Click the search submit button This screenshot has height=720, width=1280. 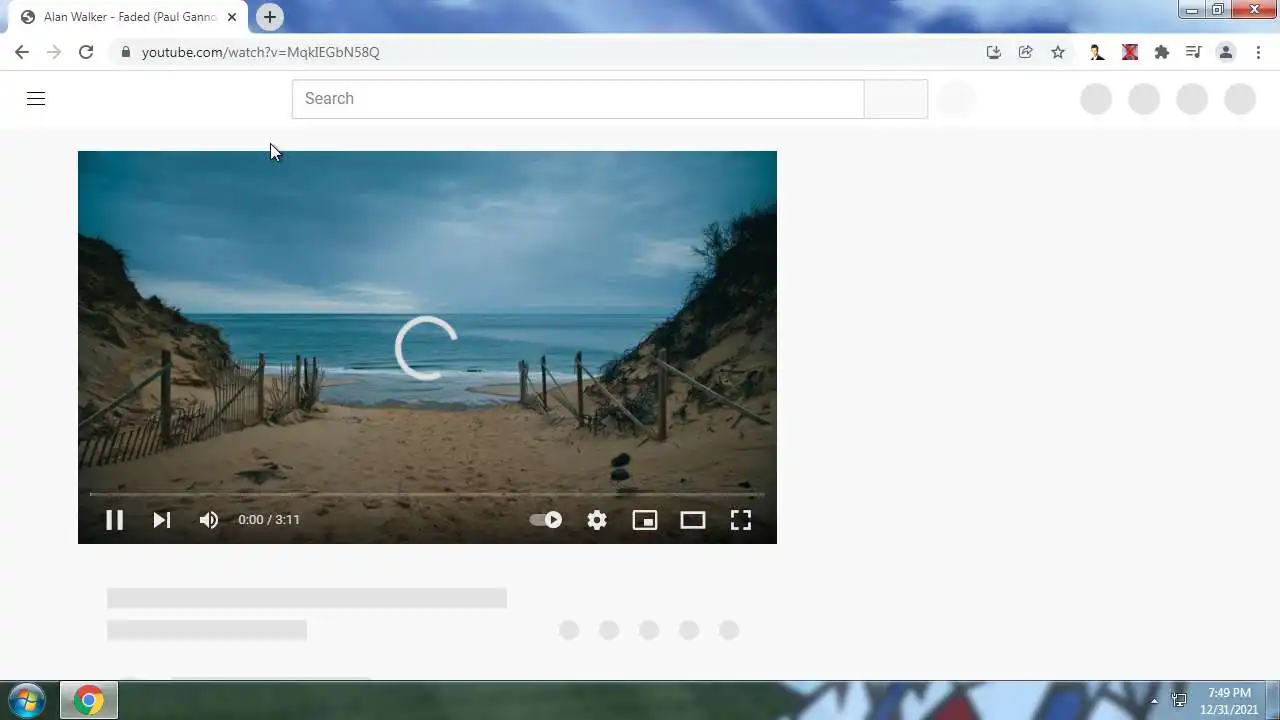pos(896,99)
